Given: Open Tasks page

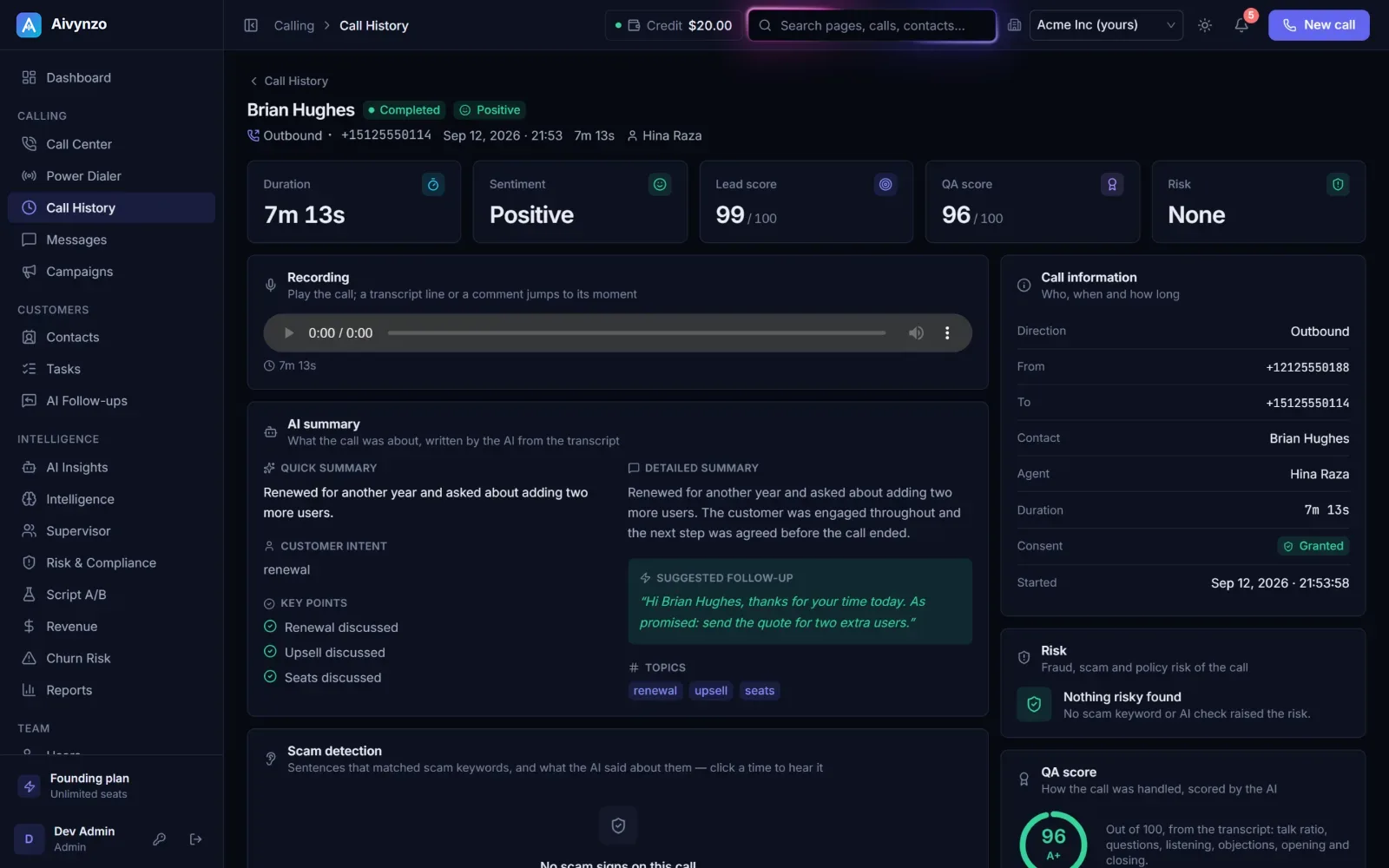Looking at the screenshot, I should 111,369.
